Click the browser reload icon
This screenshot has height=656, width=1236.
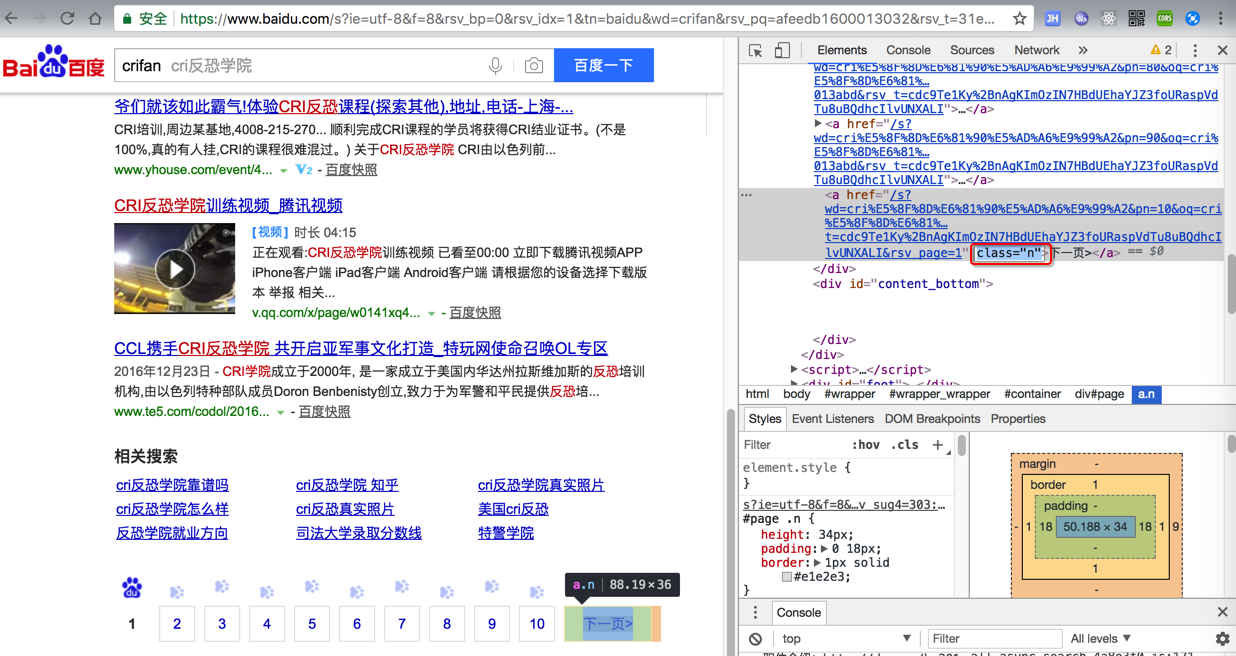(x=67, y=18)
